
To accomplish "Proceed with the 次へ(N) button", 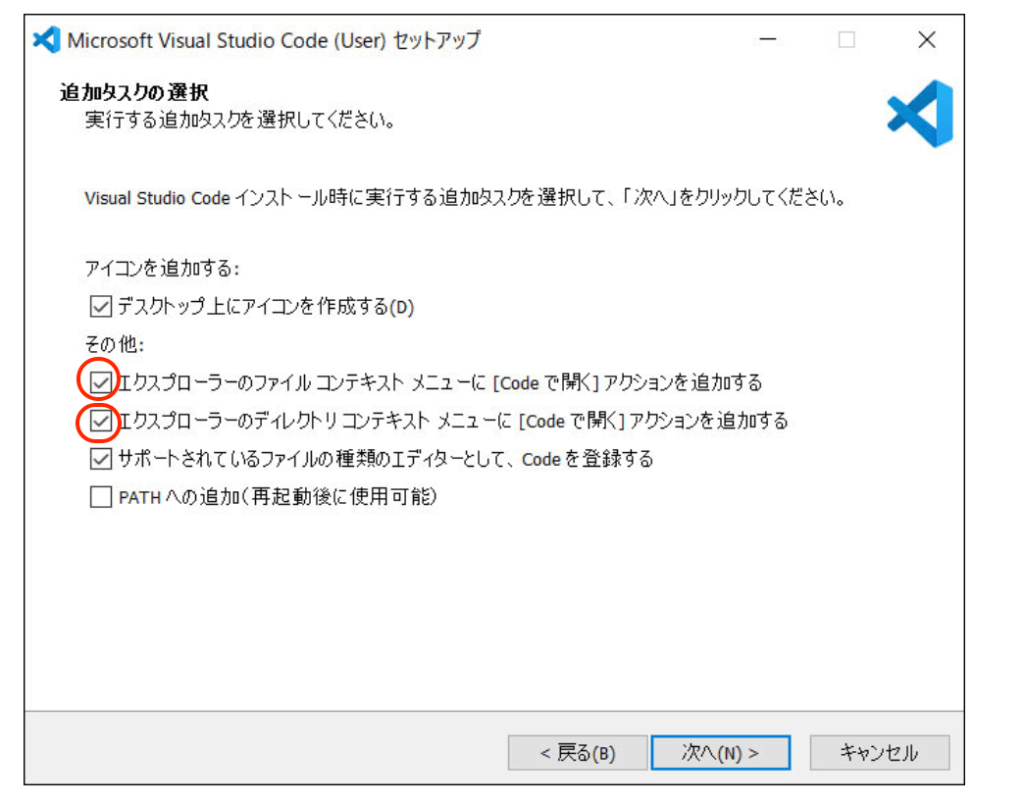I will [x=720, y=753].
